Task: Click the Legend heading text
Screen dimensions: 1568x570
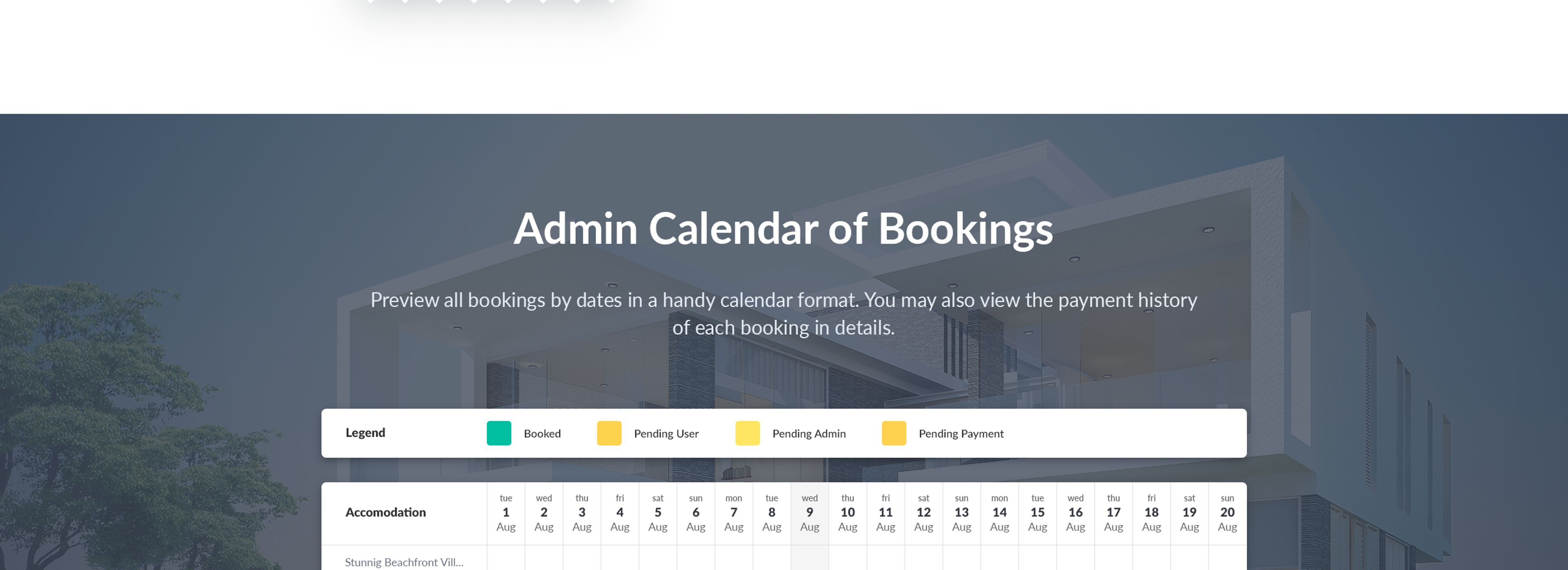Action: coord(365,432)
